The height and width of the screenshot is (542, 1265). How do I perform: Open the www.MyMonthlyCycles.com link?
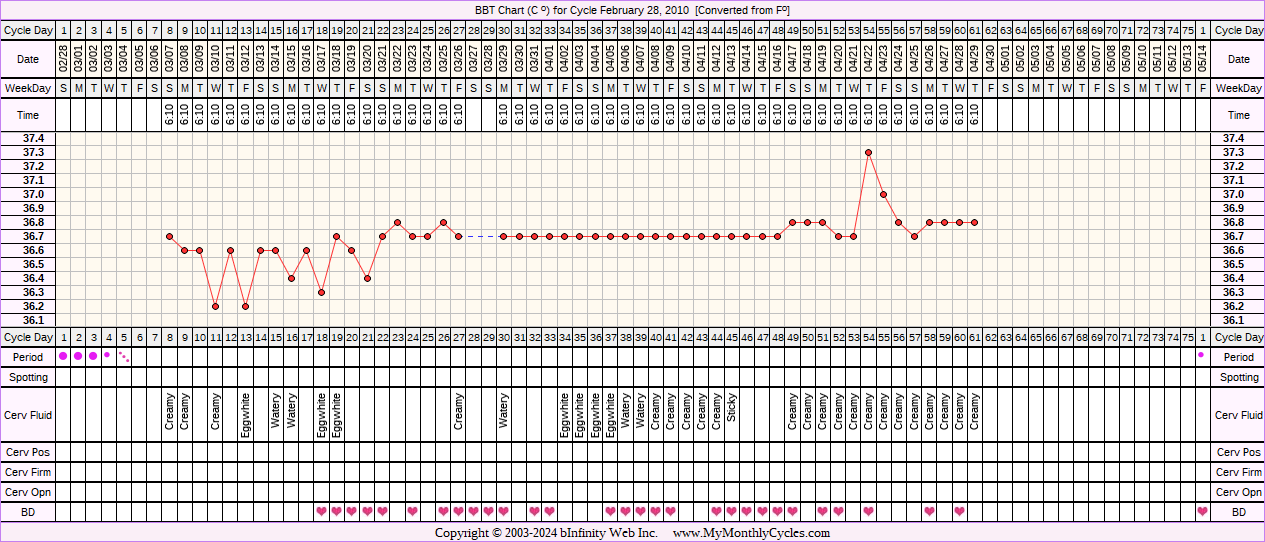[x=751, y=533]
